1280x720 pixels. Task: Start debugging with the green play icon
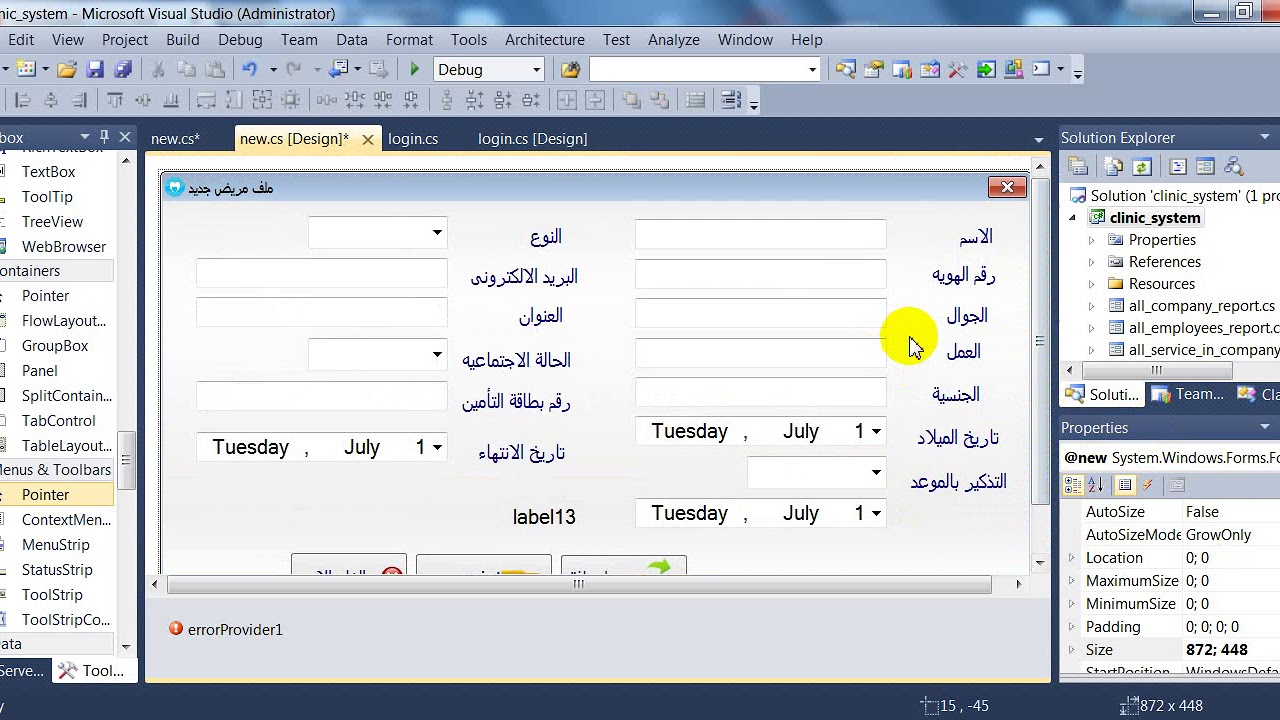pos(414,69)
